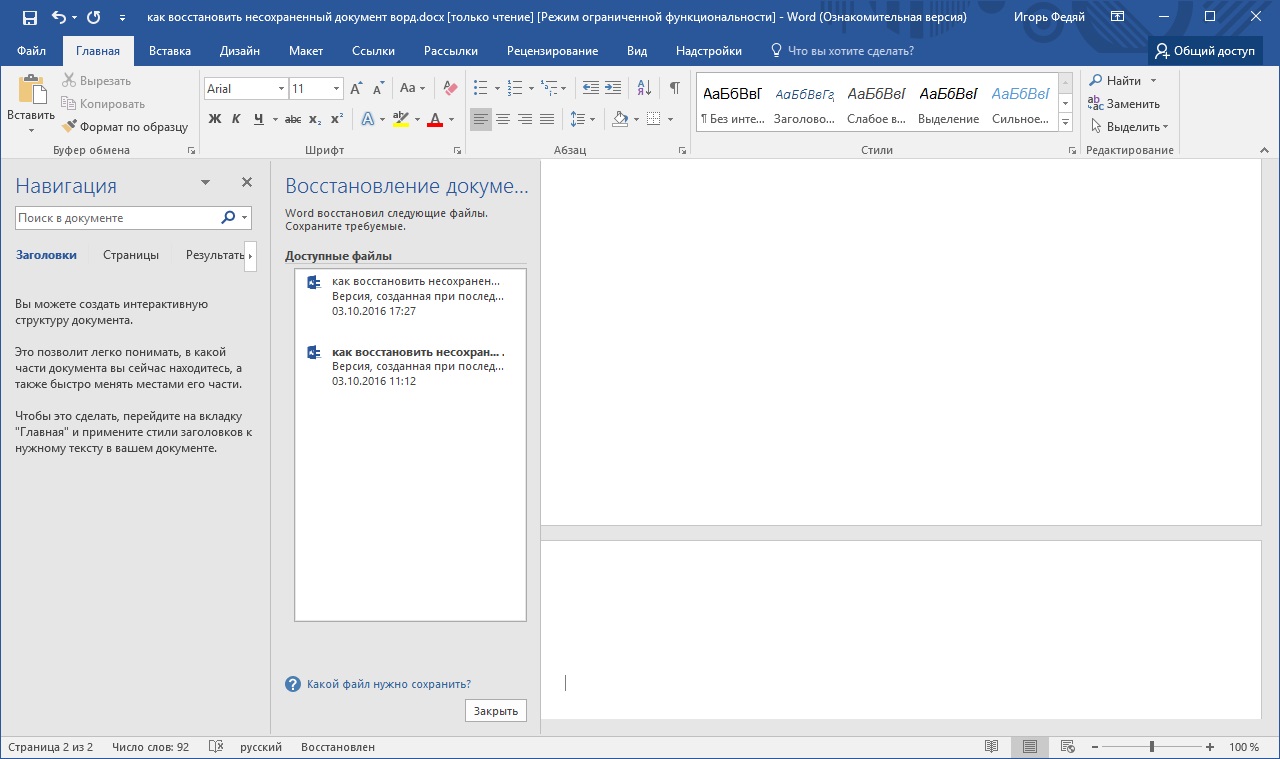
Task: Click Format Painter (Формат по образцу)
Action: coord(125,127)
